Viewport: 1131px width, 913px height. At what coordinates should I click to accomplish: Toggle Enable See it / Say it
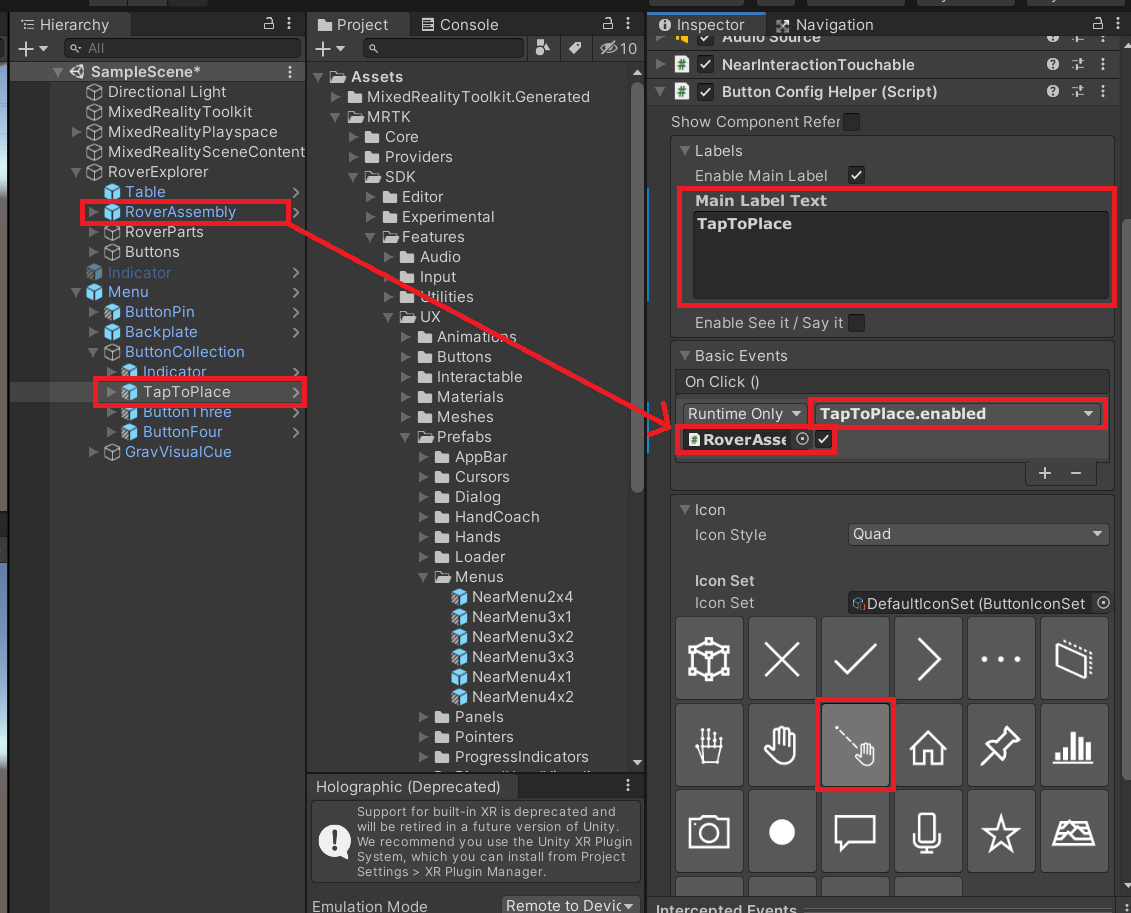click(856, 323)
